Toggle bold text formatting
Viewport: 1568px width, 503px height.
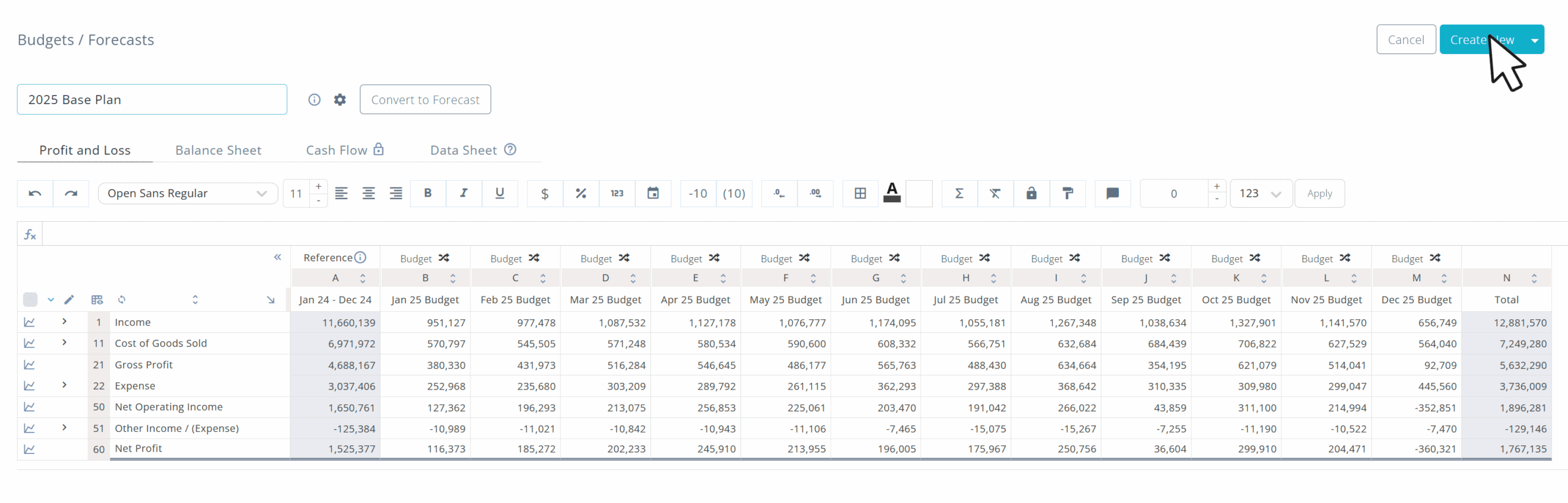[x=428, y=194]
